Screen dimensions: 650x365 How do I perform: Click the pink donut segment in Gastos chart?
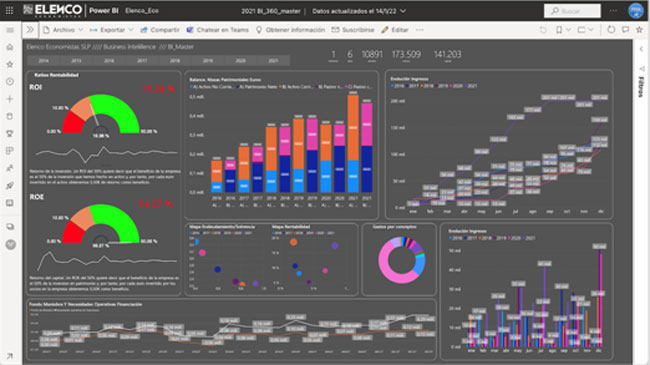point(390,271)
